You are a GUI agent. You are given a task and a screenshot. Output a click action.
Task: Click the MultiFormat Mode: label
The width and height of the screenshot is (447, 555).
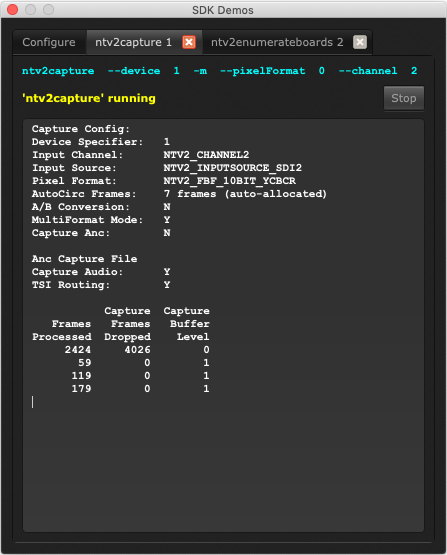87,220
